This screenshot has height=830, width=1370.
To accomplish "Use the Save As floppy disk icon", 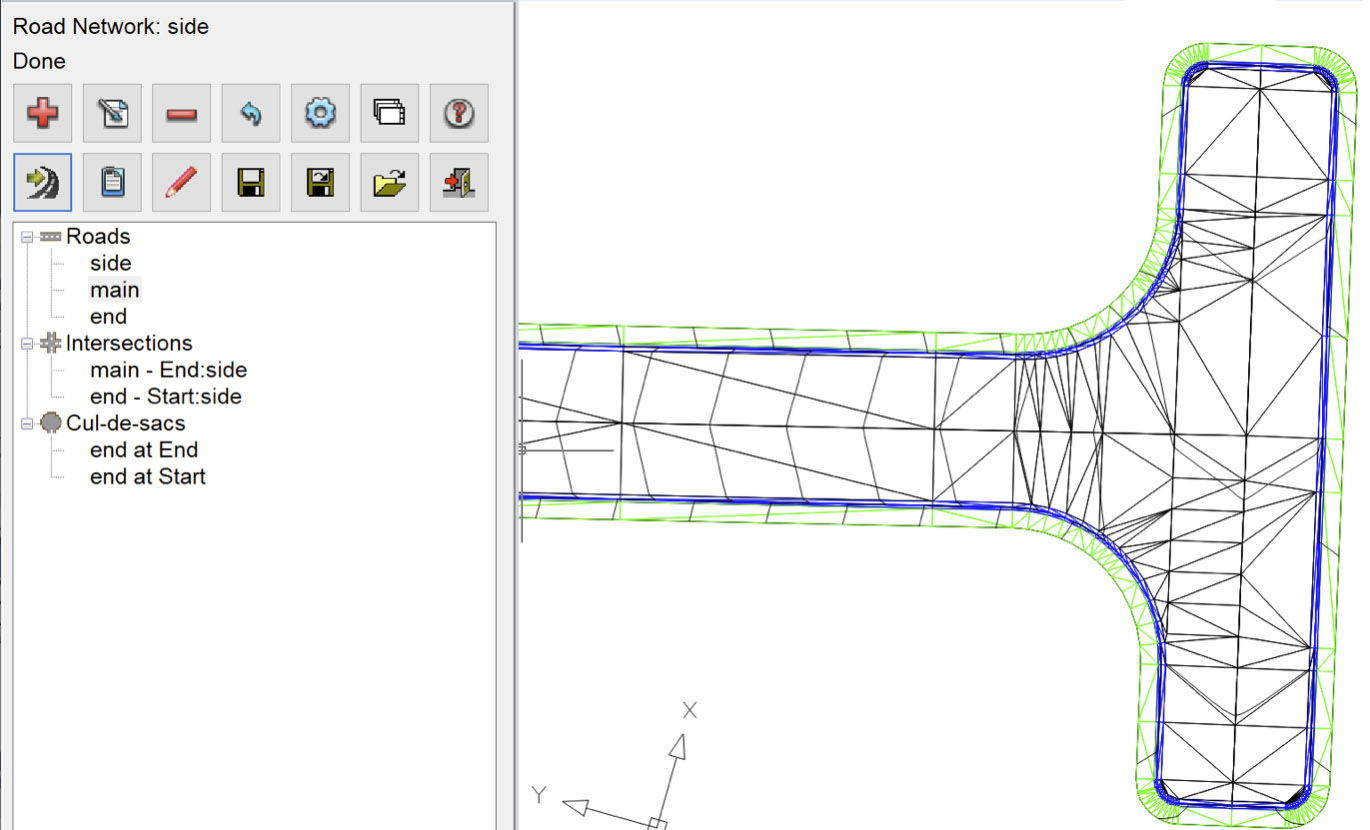I will (319, 181).
